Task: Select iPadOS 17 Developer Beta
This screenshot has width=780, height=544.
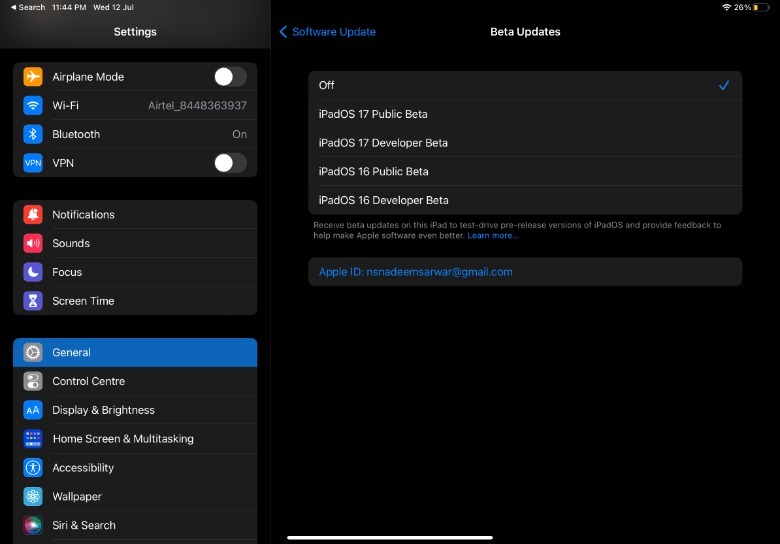Action: (525, 143)
